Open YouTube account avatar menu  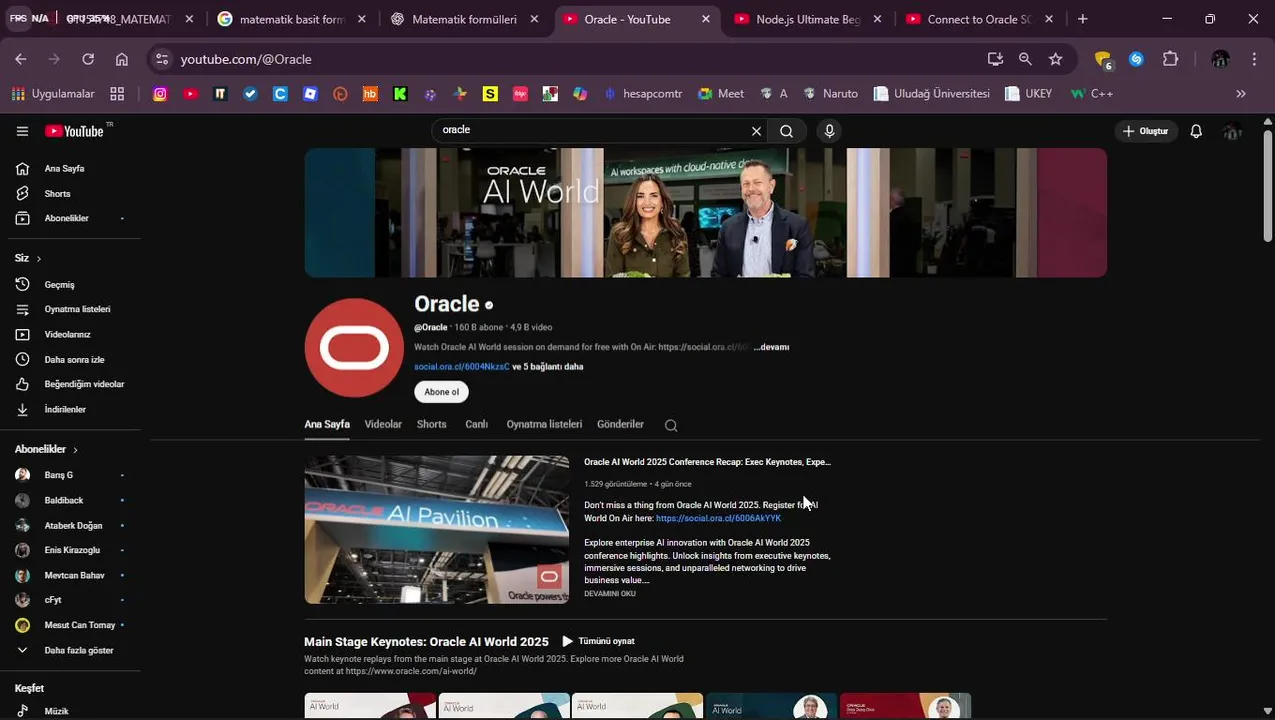click(x=1233, y=131)
